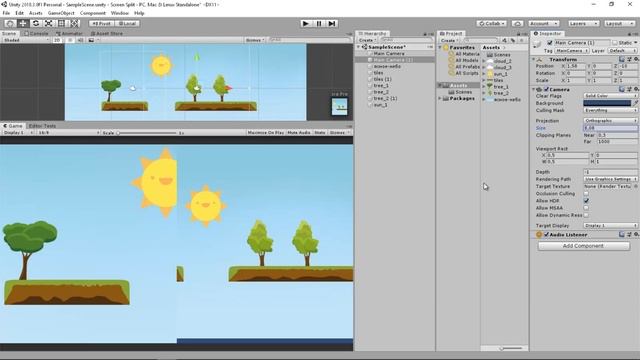Open the Tag MainCamera dropdown

[572, 51]
